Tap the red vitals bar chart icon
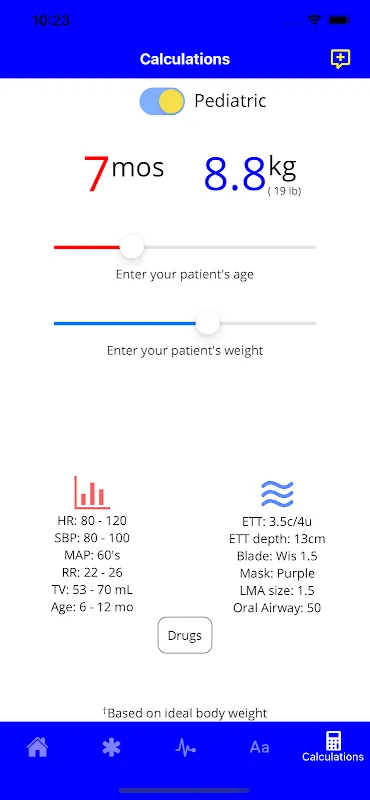Viewport: 370px width, 800px height. pos(92,492)
